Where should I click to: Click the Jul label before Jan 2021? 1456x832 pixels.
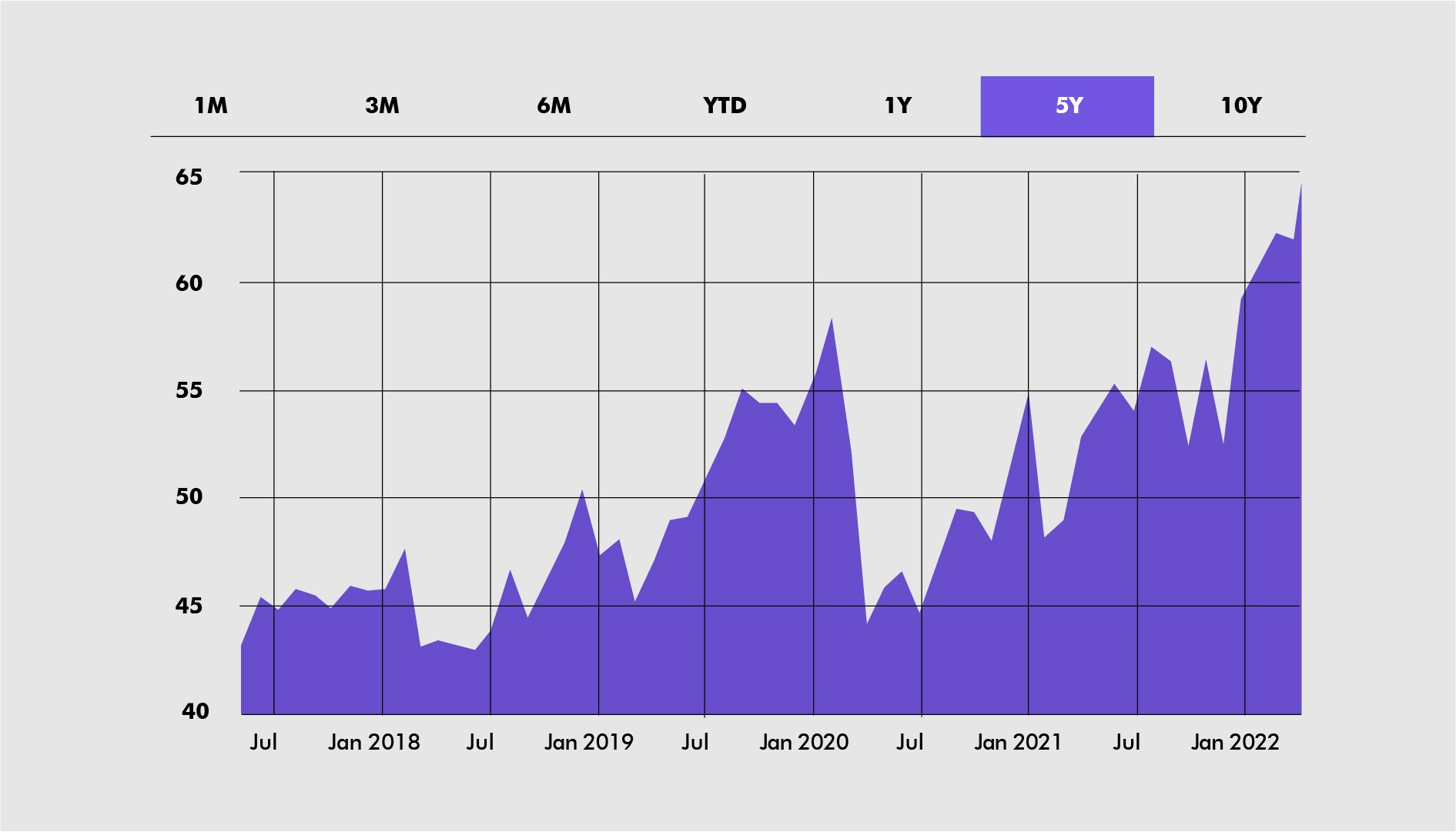pyautogui.click(x=909, y=742)
